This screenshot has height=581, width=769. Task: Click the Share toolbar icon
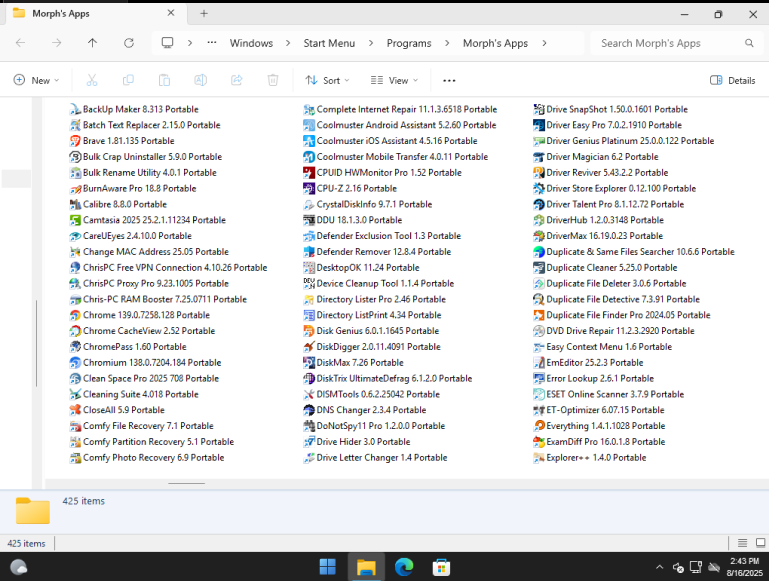237,80
